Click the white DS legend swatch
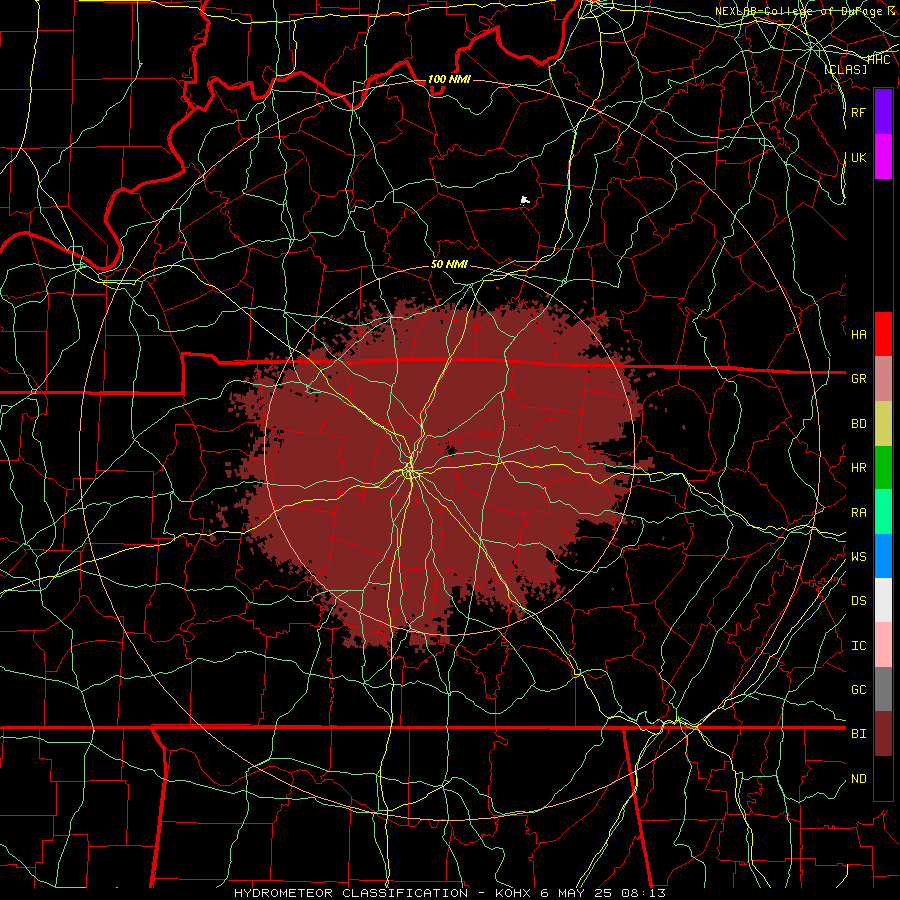The width and height of the screenshot is (900, 900). pyautogui.click(x=883, y=600)
